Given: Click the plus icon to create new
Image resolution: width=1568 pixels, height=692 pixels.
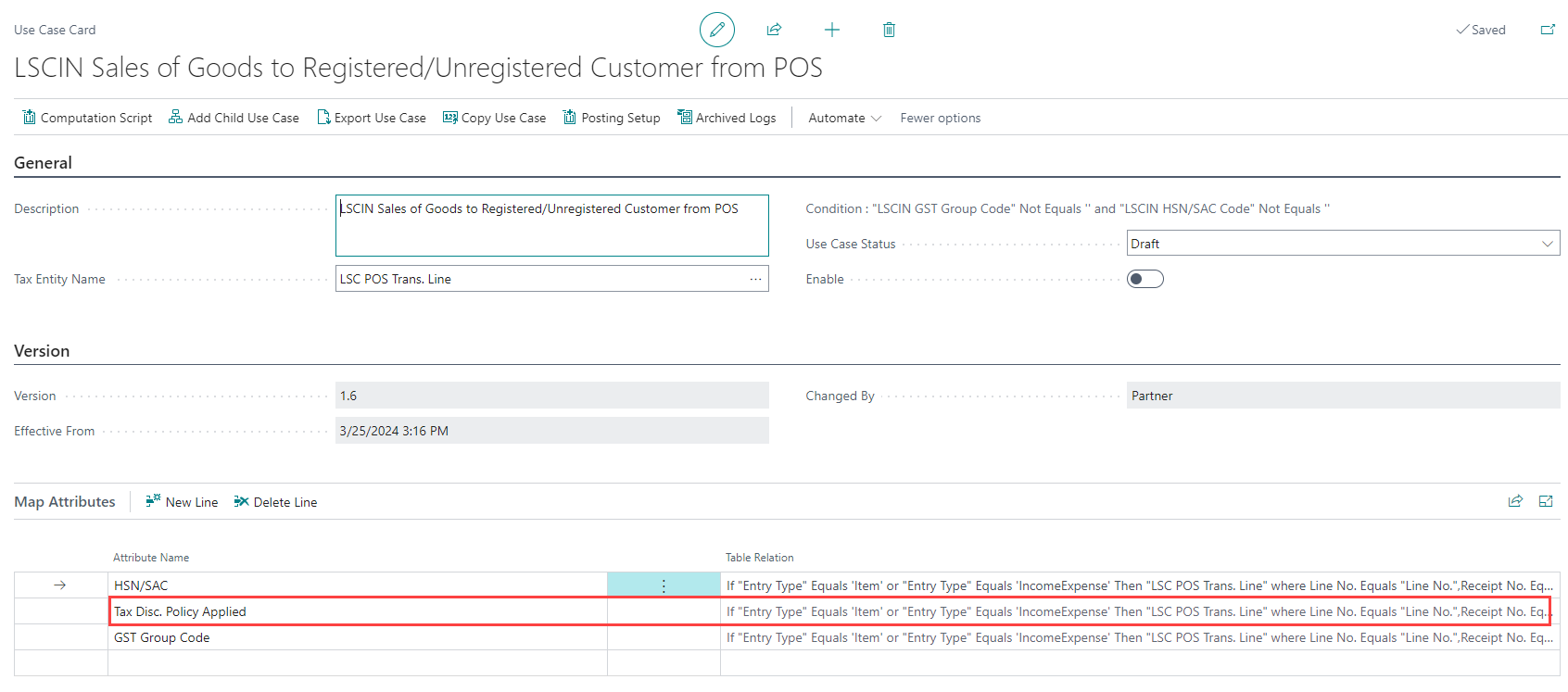Looking at the screenshot, I should click(832, 30).
